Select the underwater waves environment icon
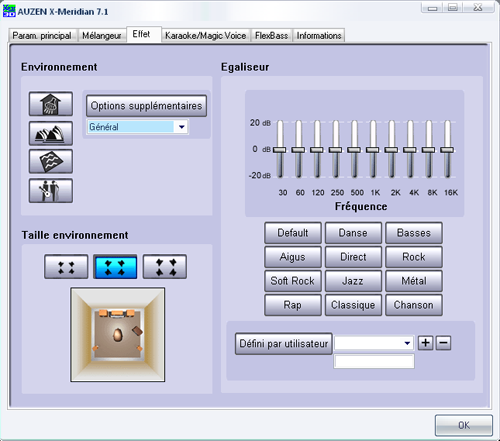500x441 pixels. click(x=51, y=162)
